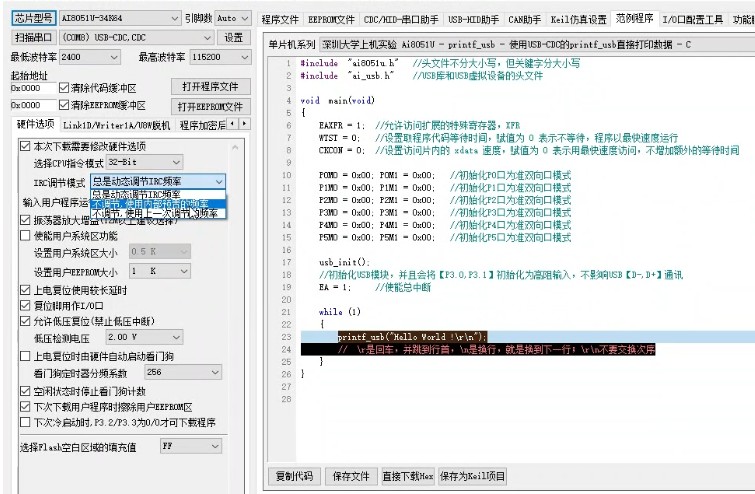Switch to the CDC/HID-串口助手 tab
Screen dimensions: 755x494
click(x=401, y=20)
